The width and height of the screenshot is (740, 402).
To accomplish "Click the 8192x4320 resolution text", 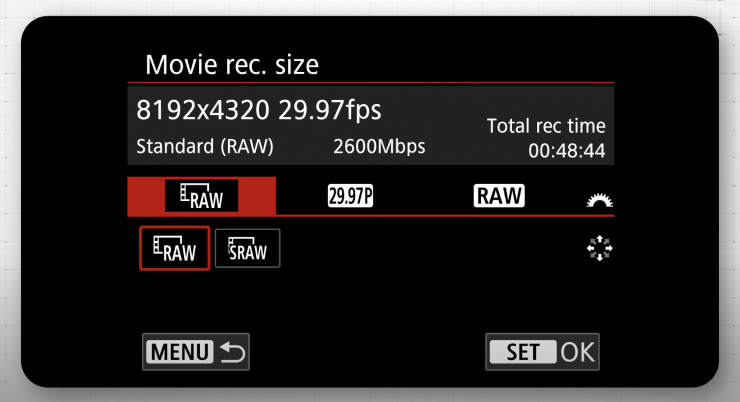I will point(200,108).
